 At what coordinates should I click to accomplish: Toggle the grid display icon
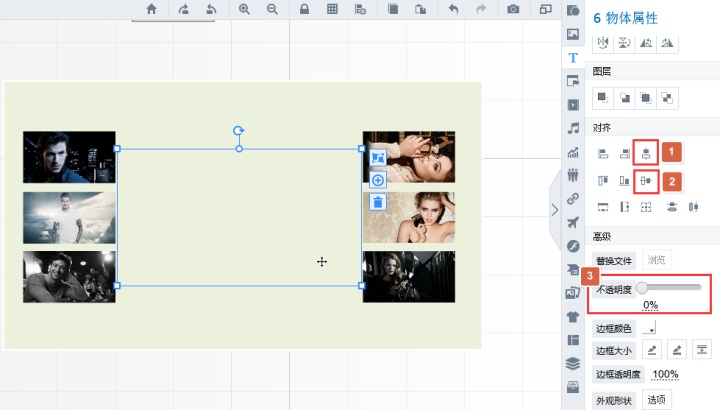coord(332,9)
